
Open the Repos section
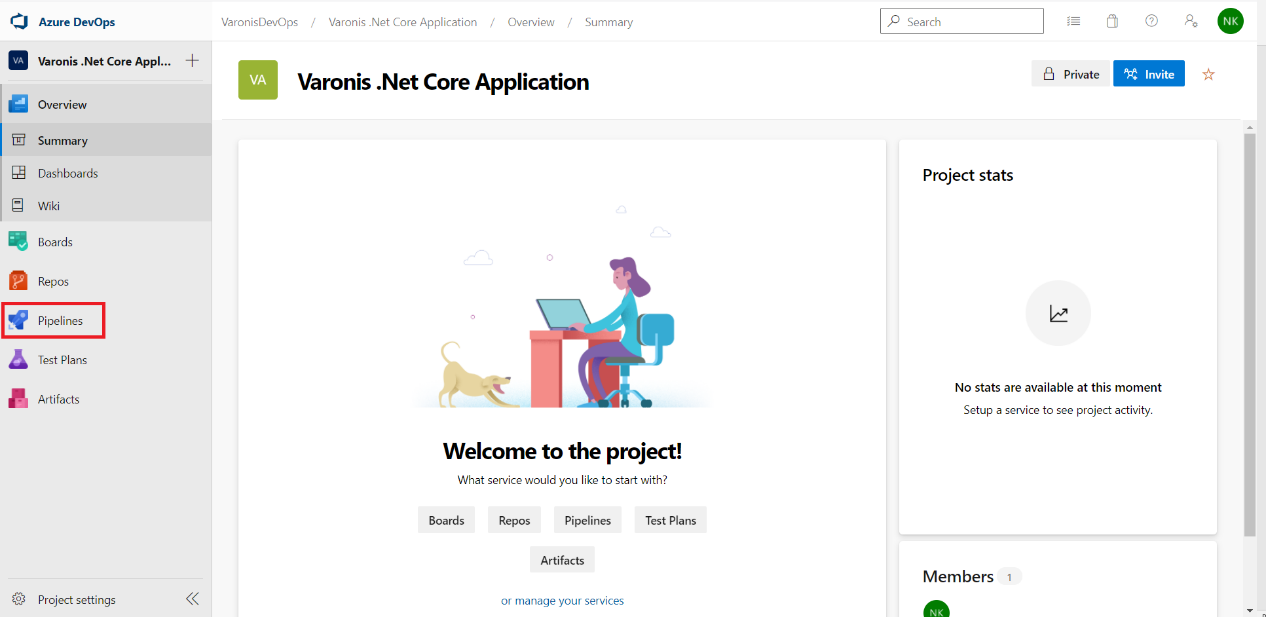pos(54,281)
